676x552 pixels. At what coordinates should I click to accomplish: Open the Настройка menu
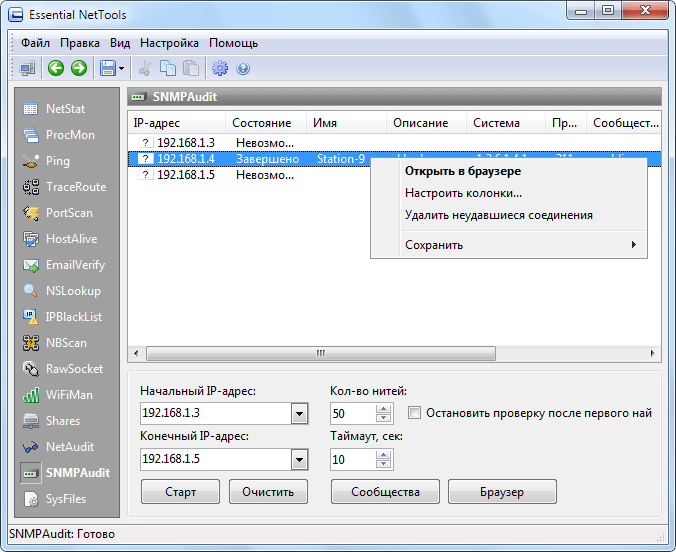point(169,43)
